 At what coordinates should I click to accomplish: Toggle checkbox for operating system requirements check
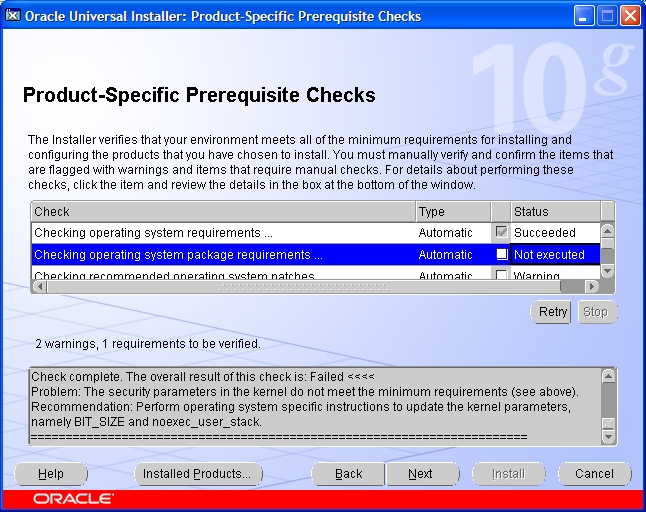501,232
